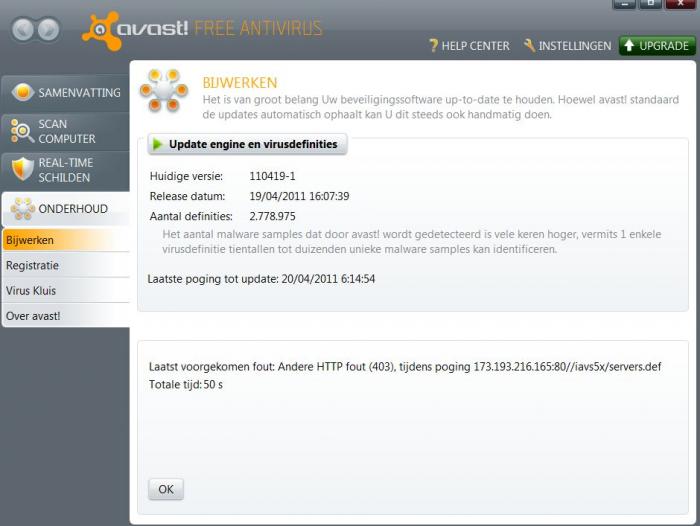700x526 pixels.
Task: Minimize the avast! window
Action: pos(624,4)
